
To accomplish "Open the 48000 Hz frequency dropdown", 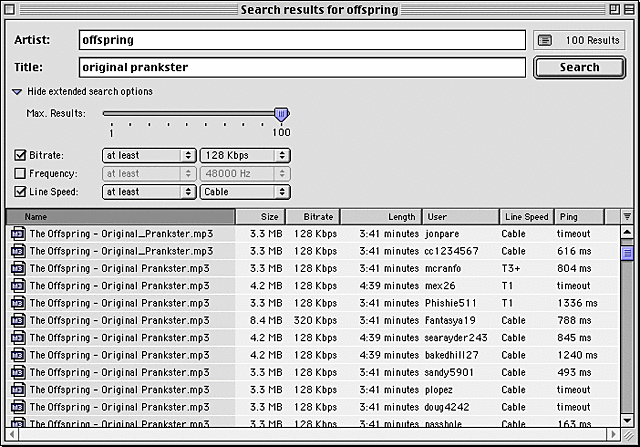I will [x=245, y=173].
